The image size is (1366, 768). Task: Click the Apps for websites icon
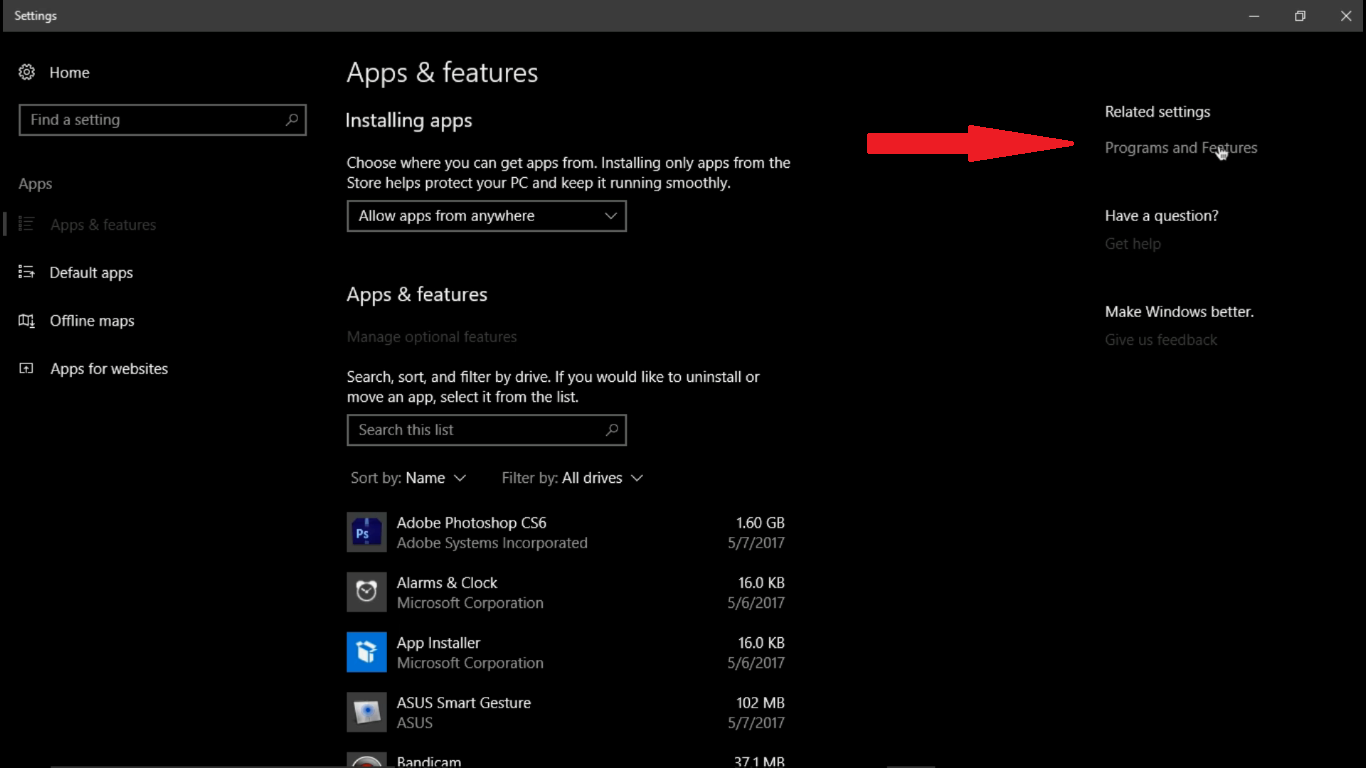[27, 368]
